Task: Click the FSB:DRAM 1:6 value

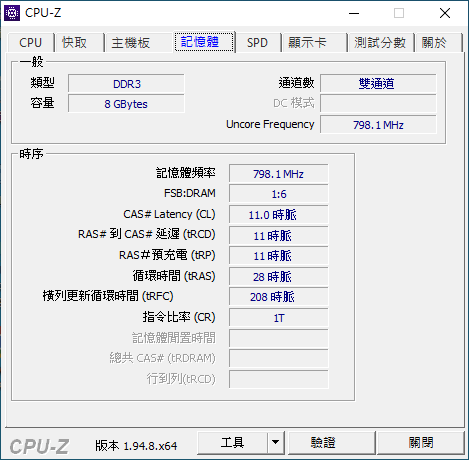Action: click(279, 194)
